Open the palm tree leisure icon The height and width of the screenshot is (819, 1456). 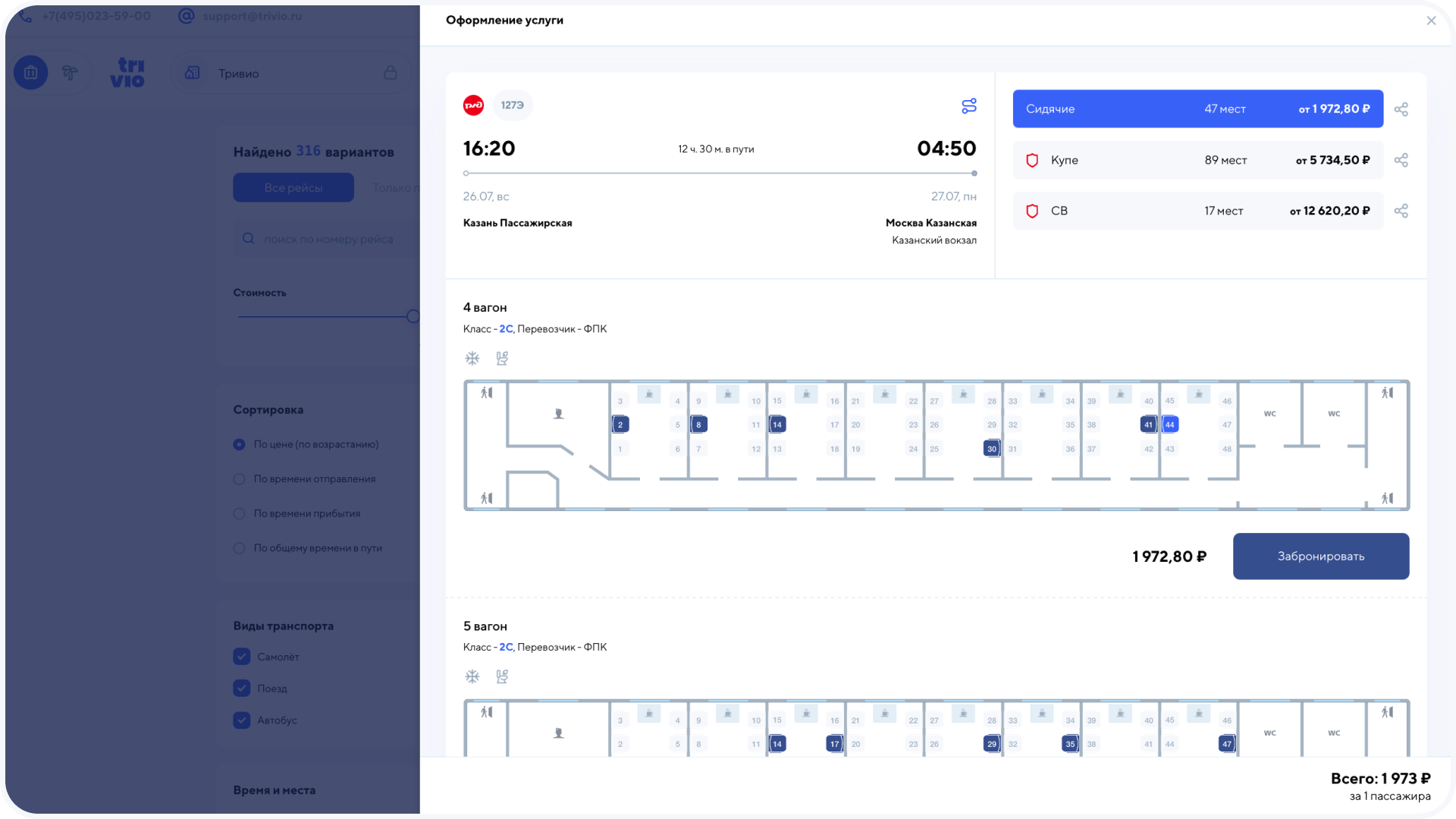[70, 73]
